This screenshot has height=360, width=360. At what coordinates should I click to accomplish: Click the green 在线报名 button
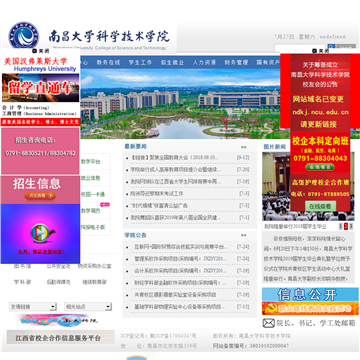[320, 167]
